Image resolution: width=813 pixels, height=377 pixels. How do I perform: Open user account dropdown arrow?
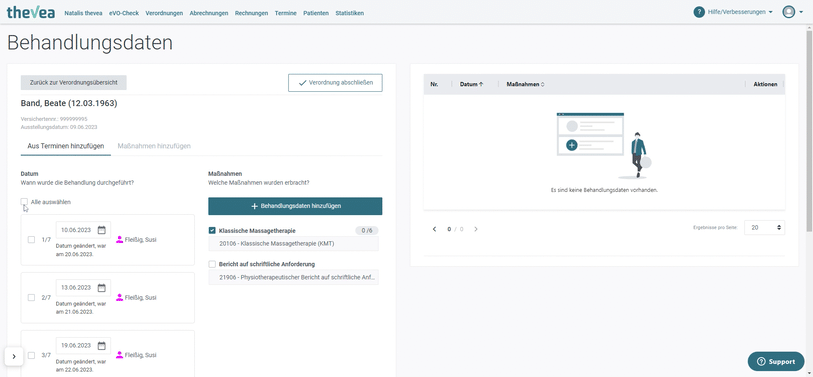(x=802, y=12)
